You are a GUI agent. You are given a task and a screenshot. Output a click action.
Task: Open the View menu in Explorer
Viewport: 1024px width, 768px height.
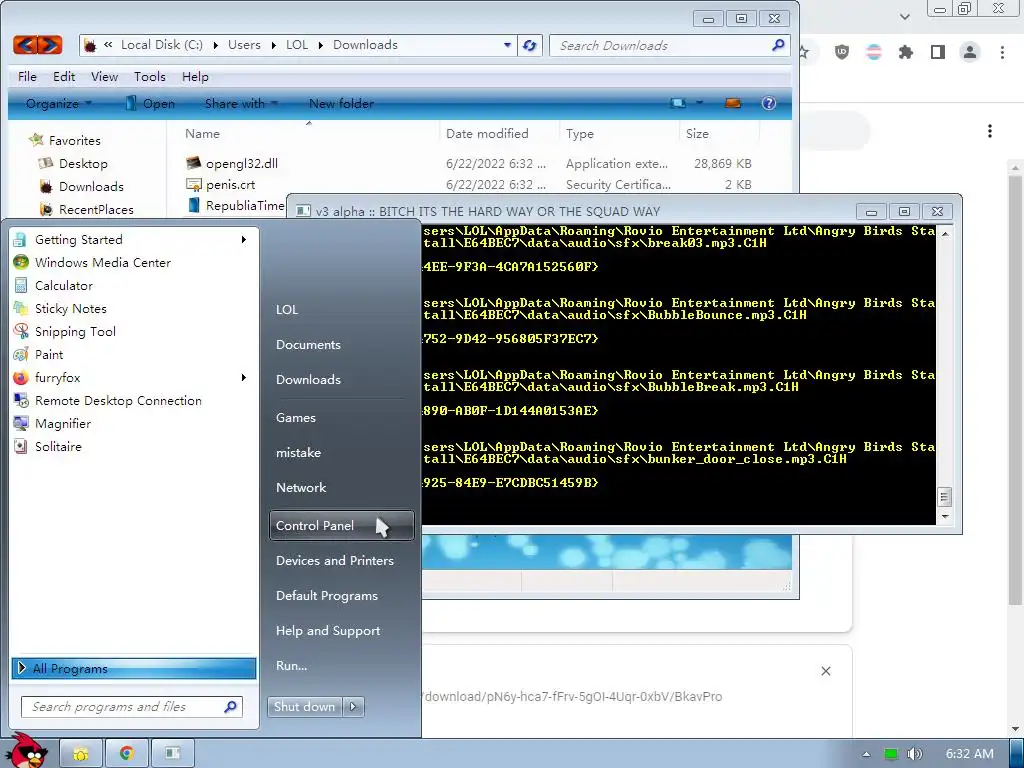104,76
